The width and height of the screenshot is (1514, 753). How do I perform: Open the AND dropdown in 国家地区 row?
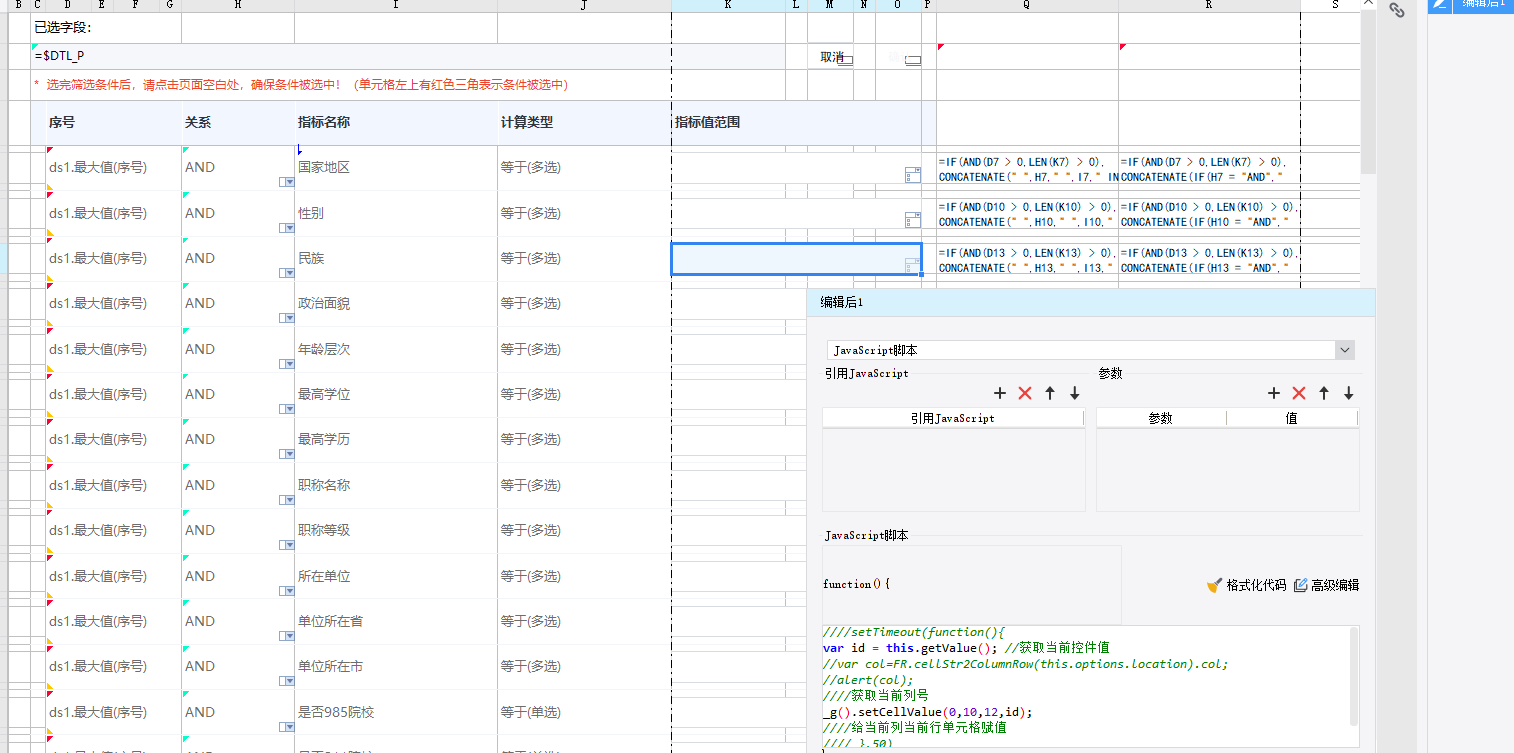pos(287,183)
